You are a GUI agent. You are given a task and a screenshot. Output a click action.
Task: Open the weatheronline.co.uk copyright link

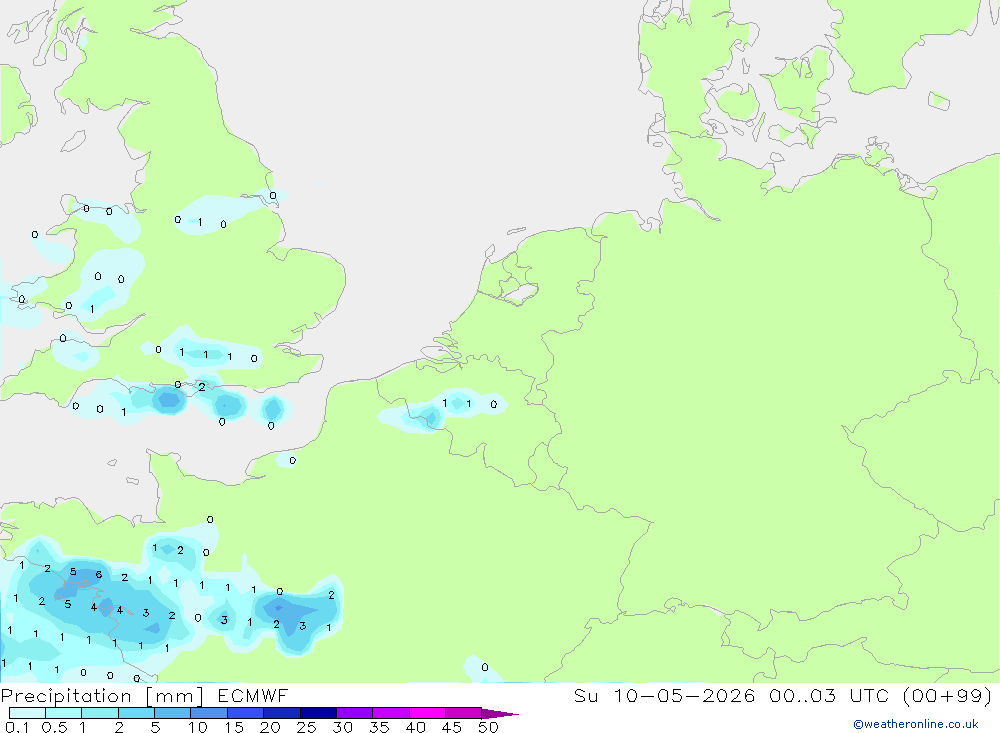tap(916, 724)
